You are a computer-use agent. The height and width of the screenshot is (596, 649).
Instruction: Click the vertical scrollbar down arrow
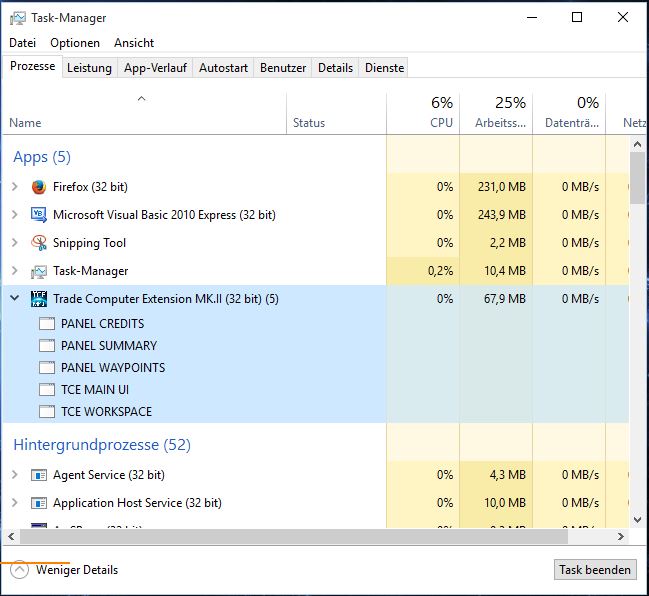637,520
